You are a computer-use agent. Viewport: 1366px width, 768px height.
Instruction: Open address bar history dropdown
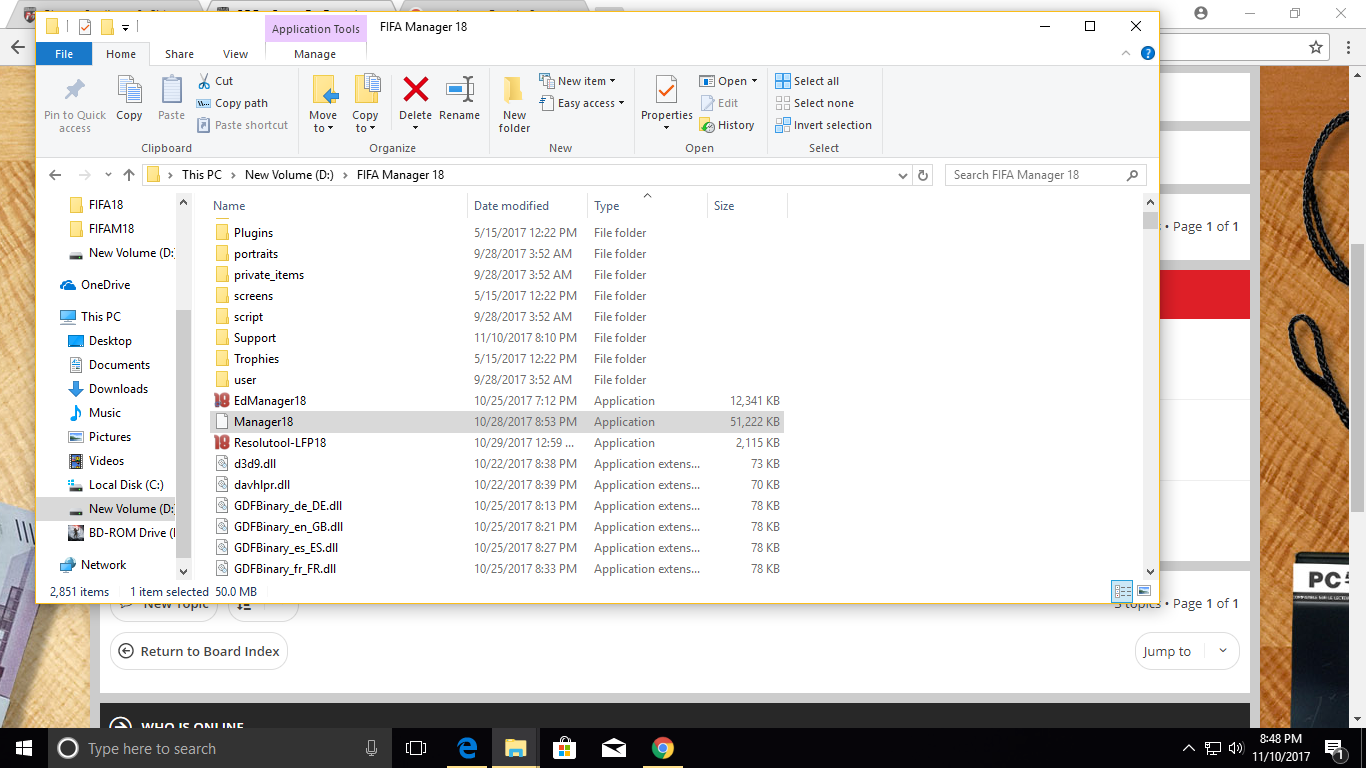904,175
